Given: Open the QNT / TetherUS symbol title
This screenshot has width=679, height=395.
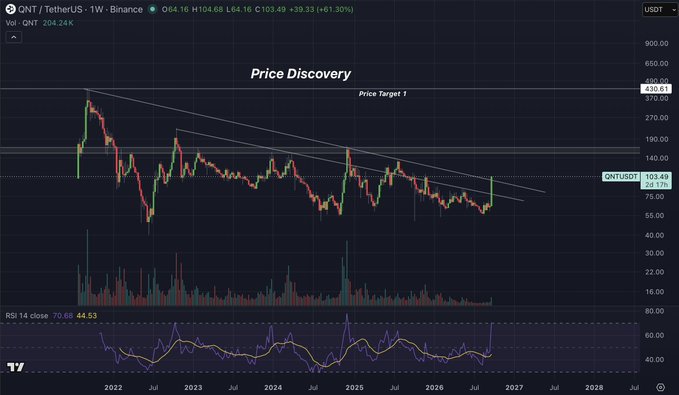Looking at the screenshot, I should (80, 9).
